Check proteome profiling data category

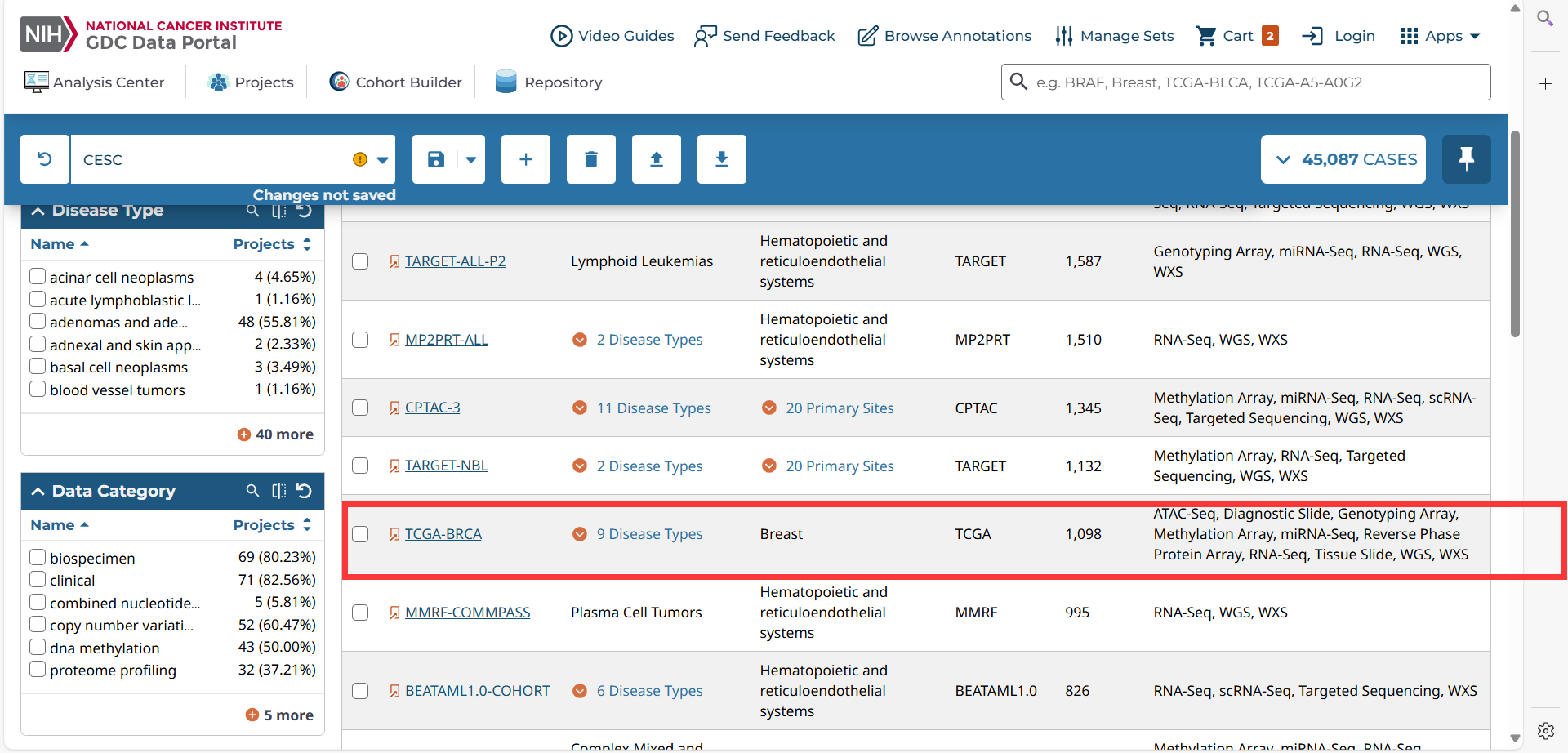[38, 669]
